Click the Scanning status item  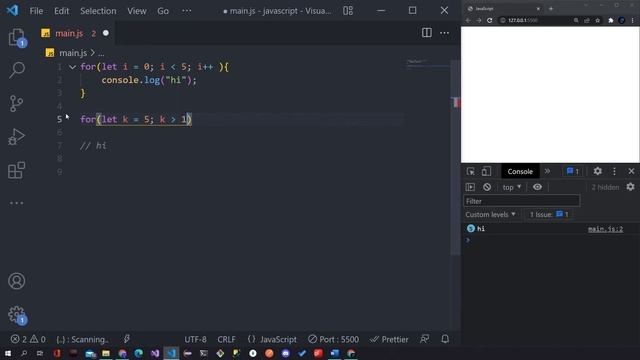pos(82,339)
